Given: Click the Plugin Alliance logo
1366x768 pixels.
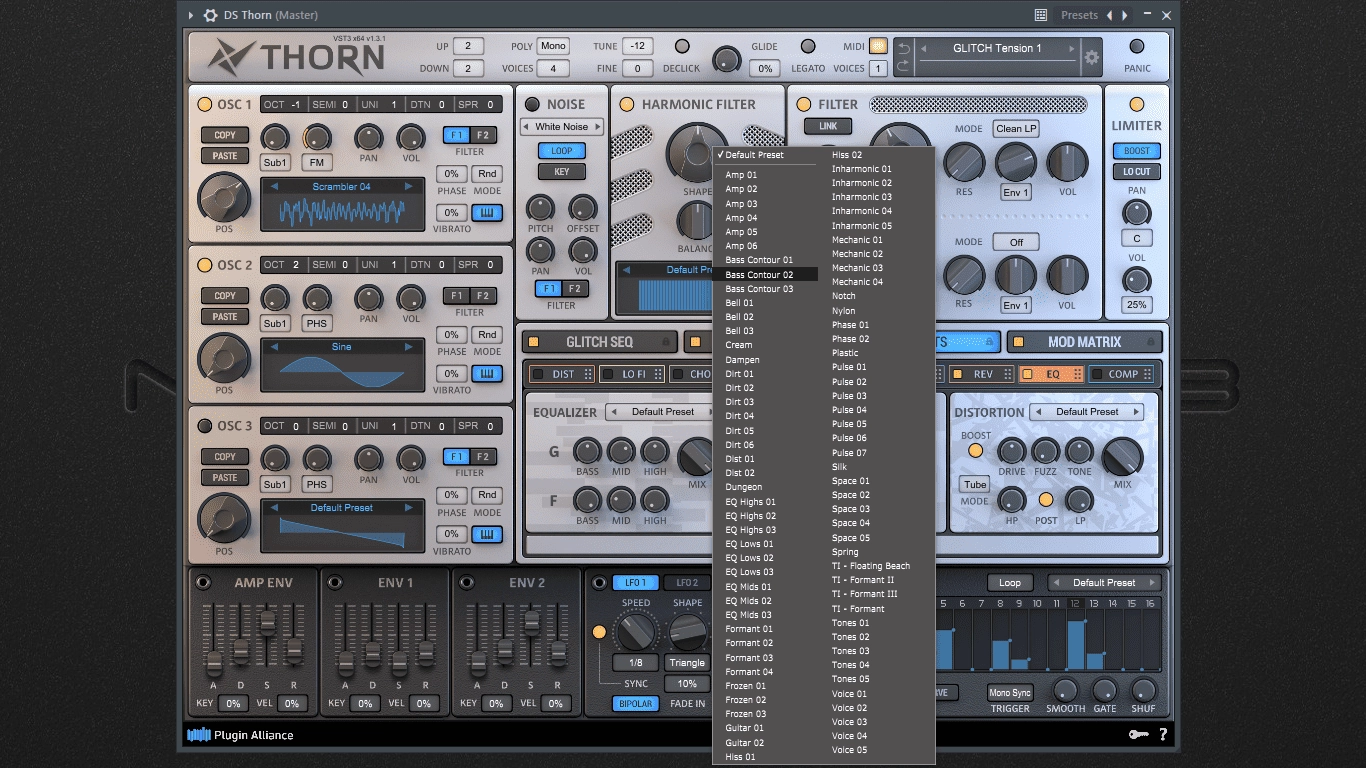Looking at the screenshot, I should 240,735.
